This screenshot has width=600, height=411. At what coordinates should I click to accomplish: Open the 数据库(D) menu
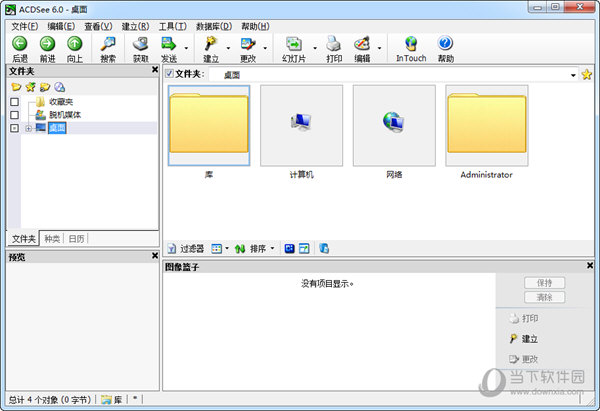pos(214,26)
